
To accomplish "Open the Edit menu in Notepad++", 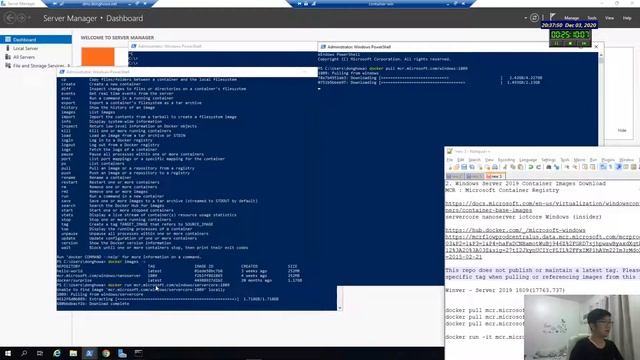I will (x=460, y=160).
